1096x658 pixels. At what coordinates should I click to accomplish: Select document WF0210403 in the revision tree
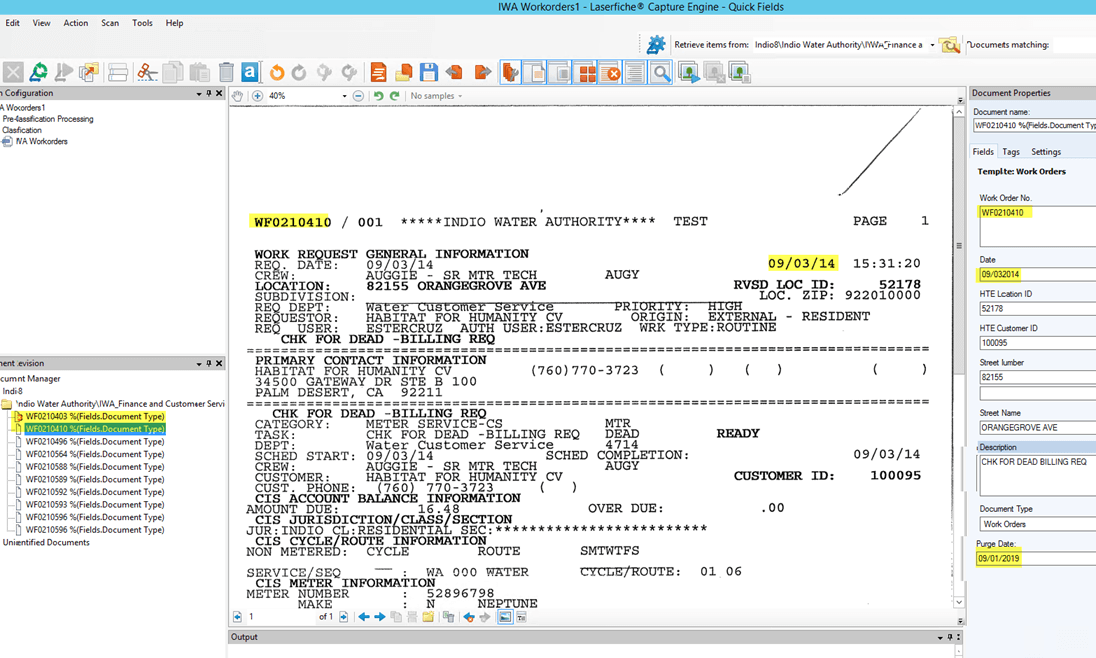click(95, 416)
